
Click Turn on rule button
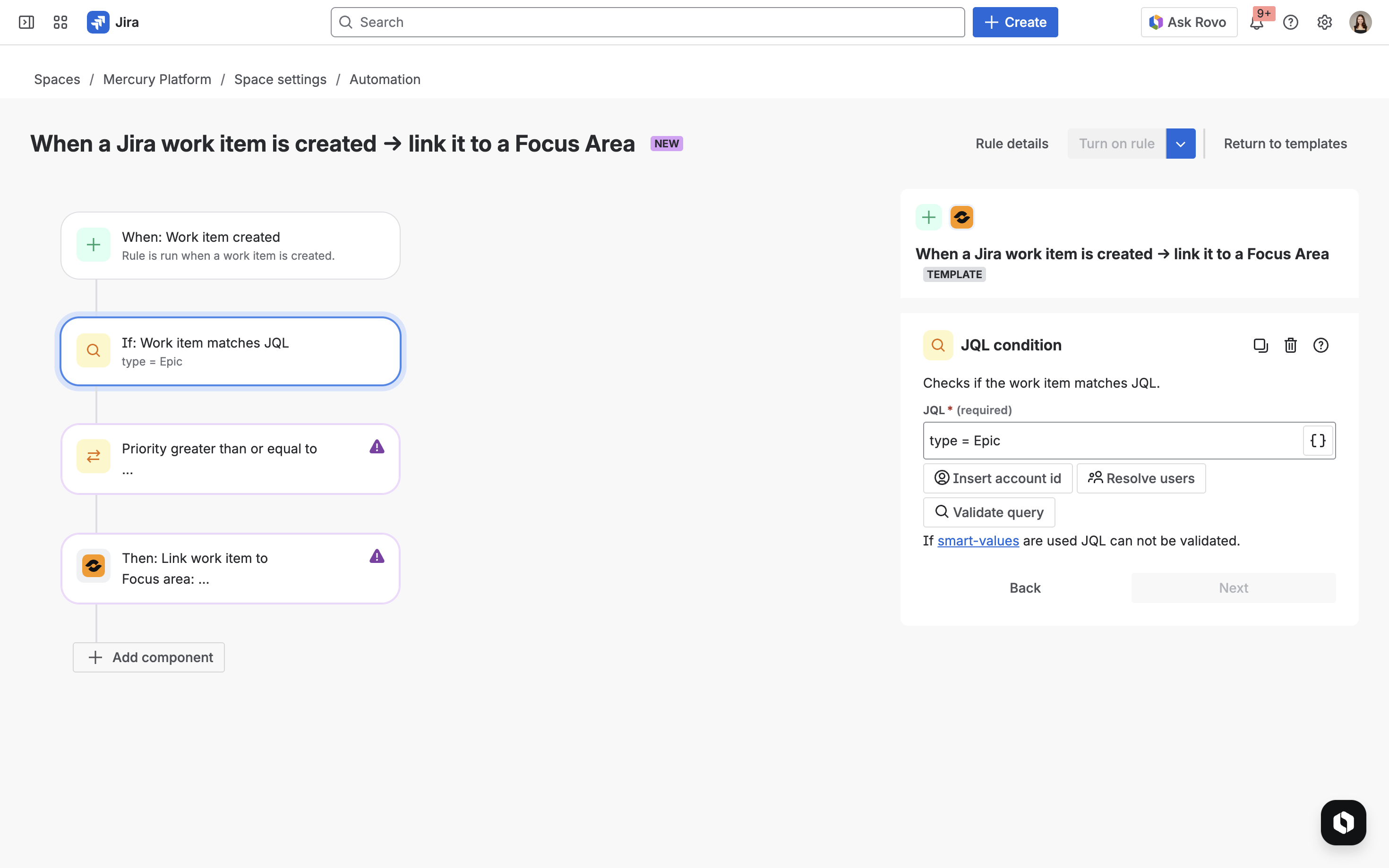(x=1116, y=144)
